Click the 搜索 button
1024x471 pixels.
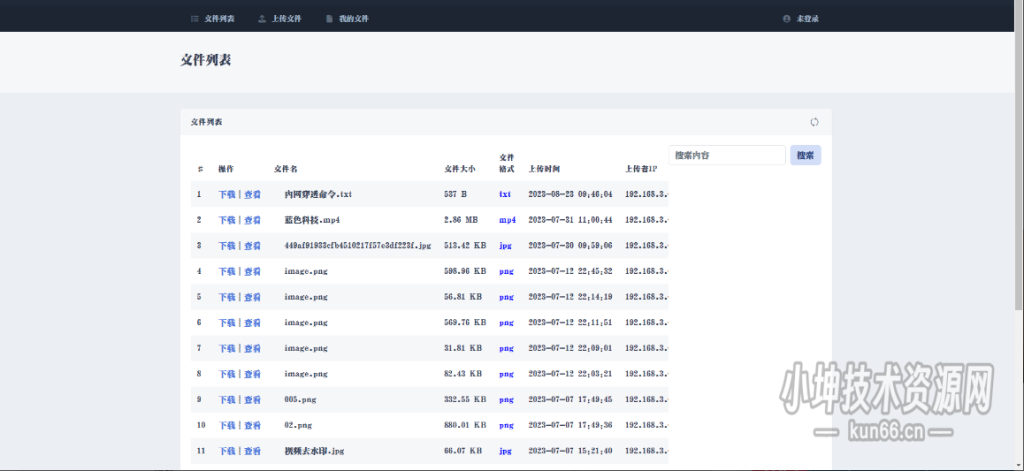[x=805, y=155]
